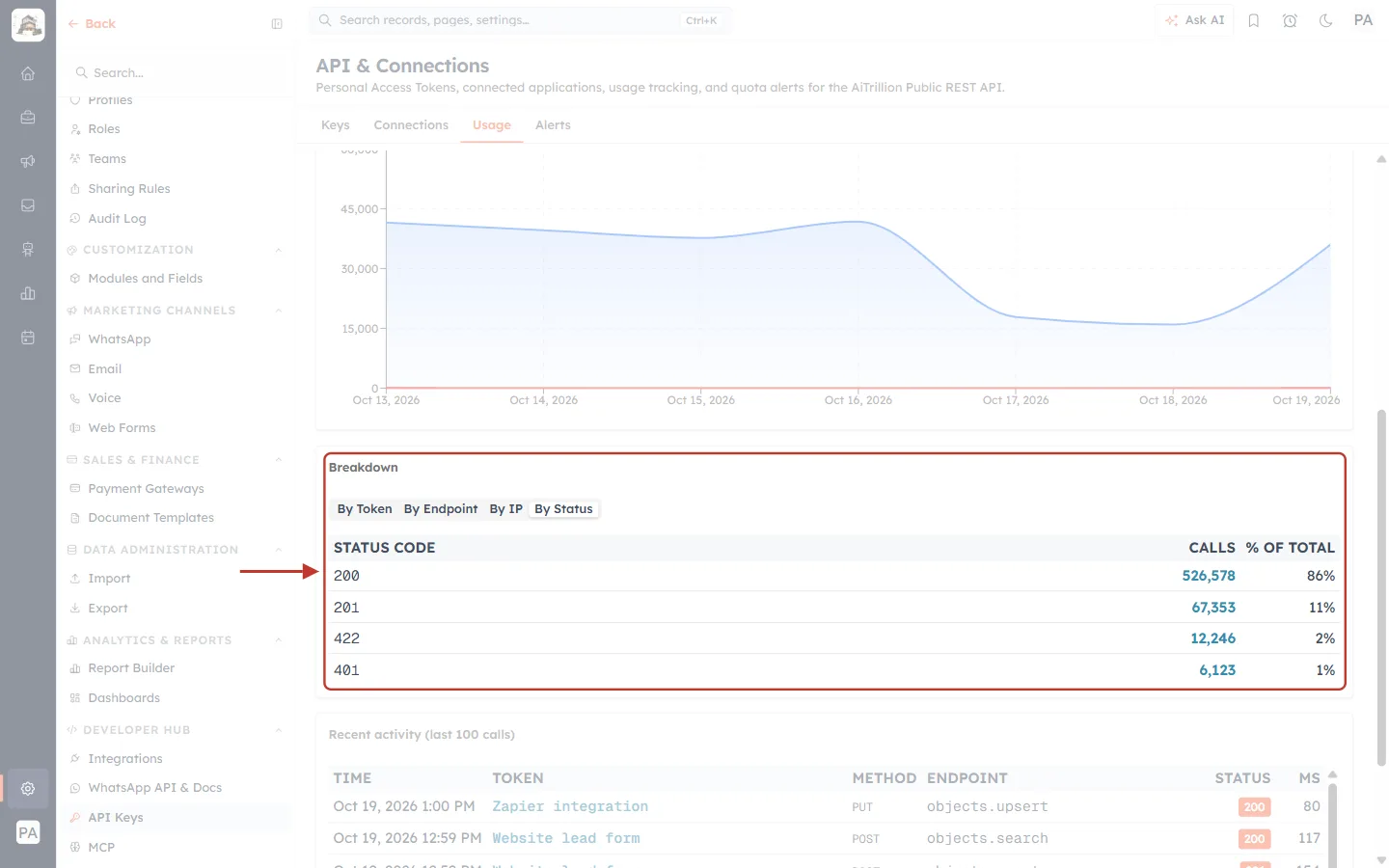Open the bar chart analytics icon
Viewport: 1389px width, 868px height.
pyautogui.click(x=28, y=293)
